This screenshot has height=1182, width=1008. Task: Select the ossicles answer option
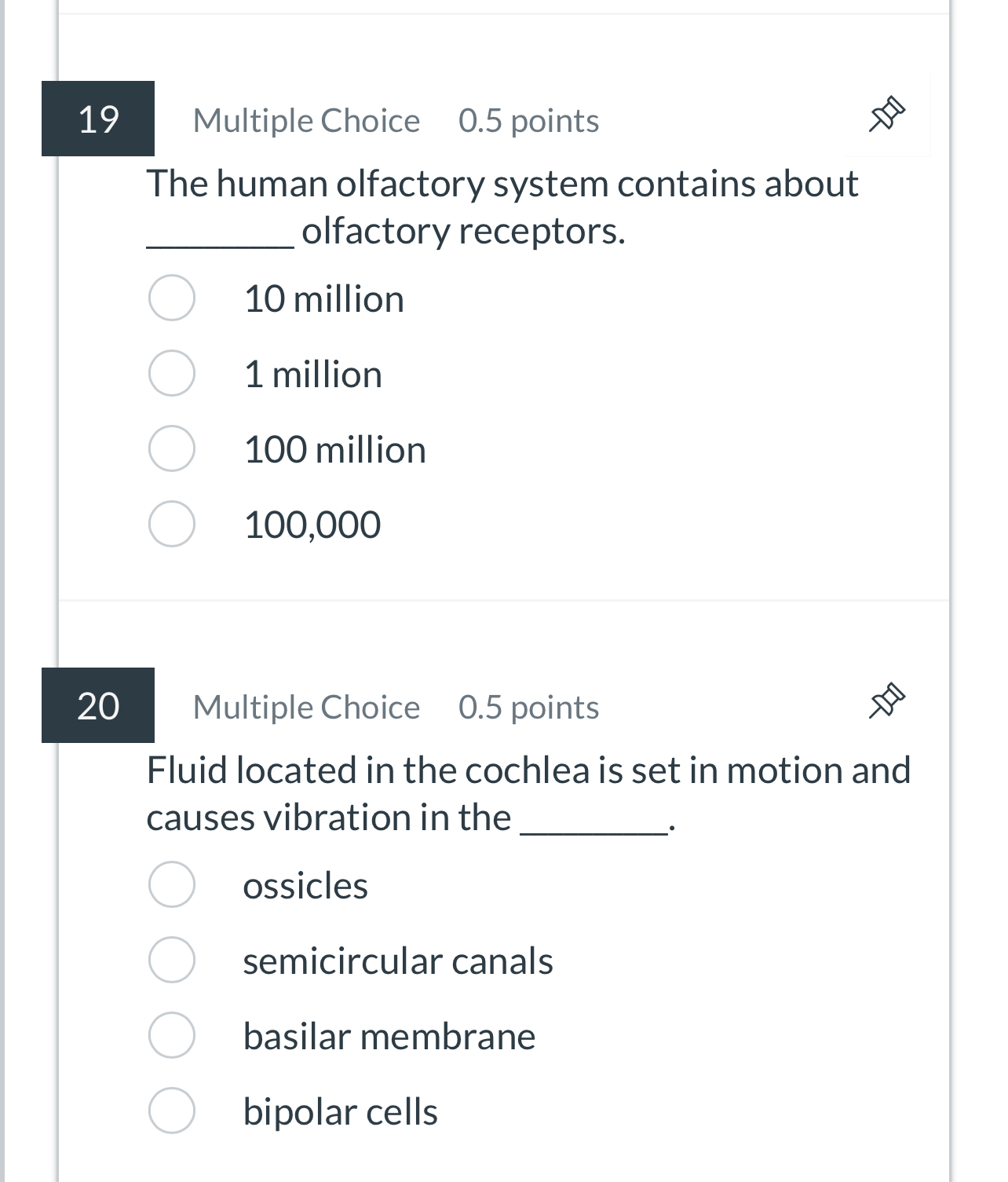tap(170, 885)
